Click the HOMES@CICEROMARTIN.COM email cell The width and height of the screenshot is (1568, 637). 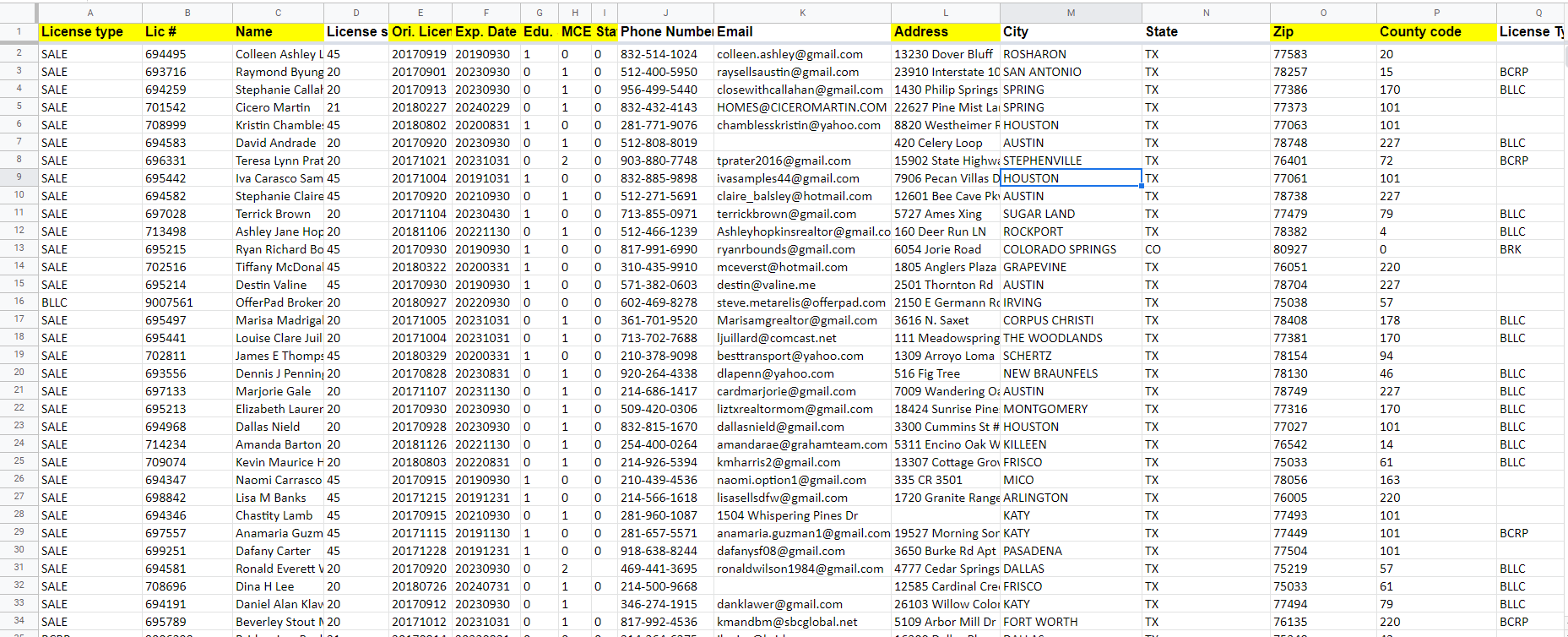[801, 107]
